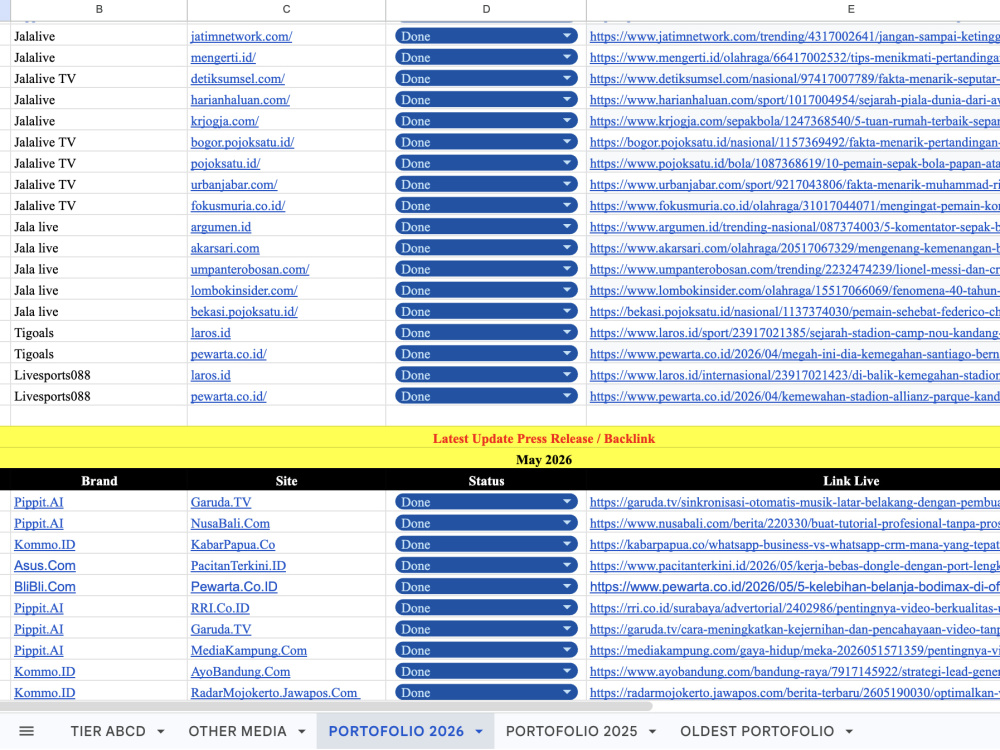This screenshot has width=1000, height=750.
Task: Open fokusmuria.co.id/ site link
Action: pyautogui.click(x=238, y=205)
